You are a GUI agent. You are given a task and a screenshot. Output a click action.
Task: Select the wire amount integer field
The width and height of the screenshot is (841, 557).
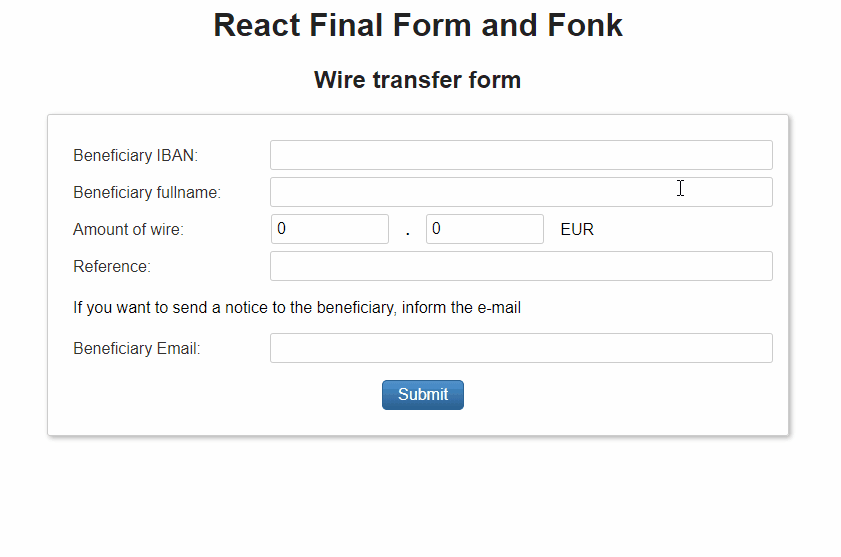pyautogui.click(x=329, y=229)
